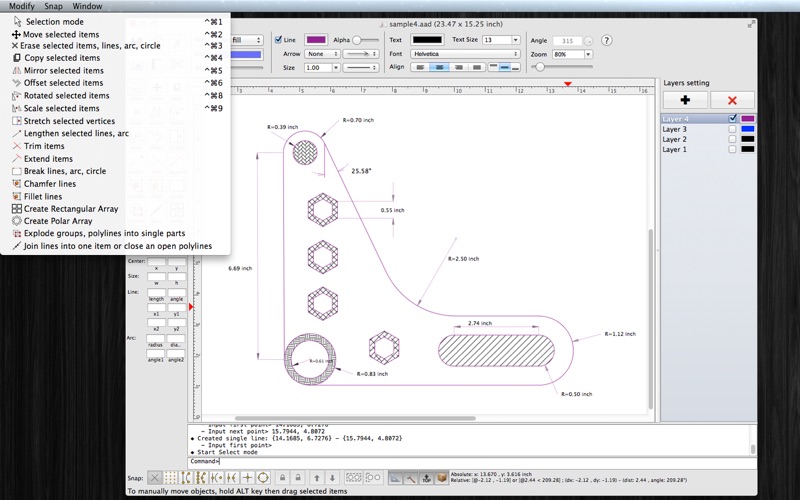Enable Layer 2 visibility checkbox
800x500 pixels.
point(733,139)
